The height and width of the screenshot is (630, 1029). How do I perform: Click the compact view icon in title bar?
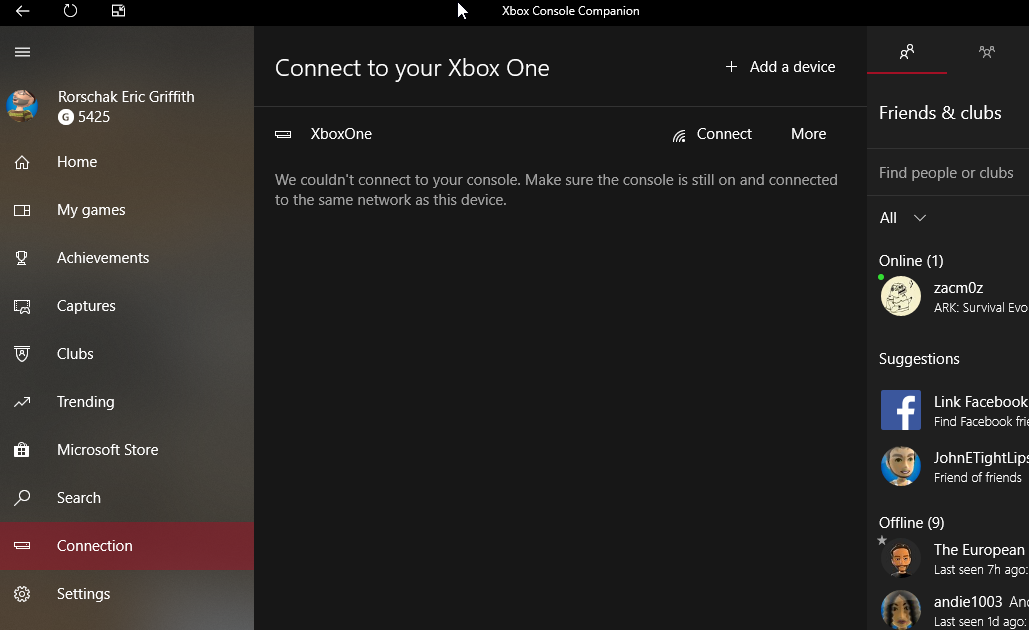(x=118, y=10)
